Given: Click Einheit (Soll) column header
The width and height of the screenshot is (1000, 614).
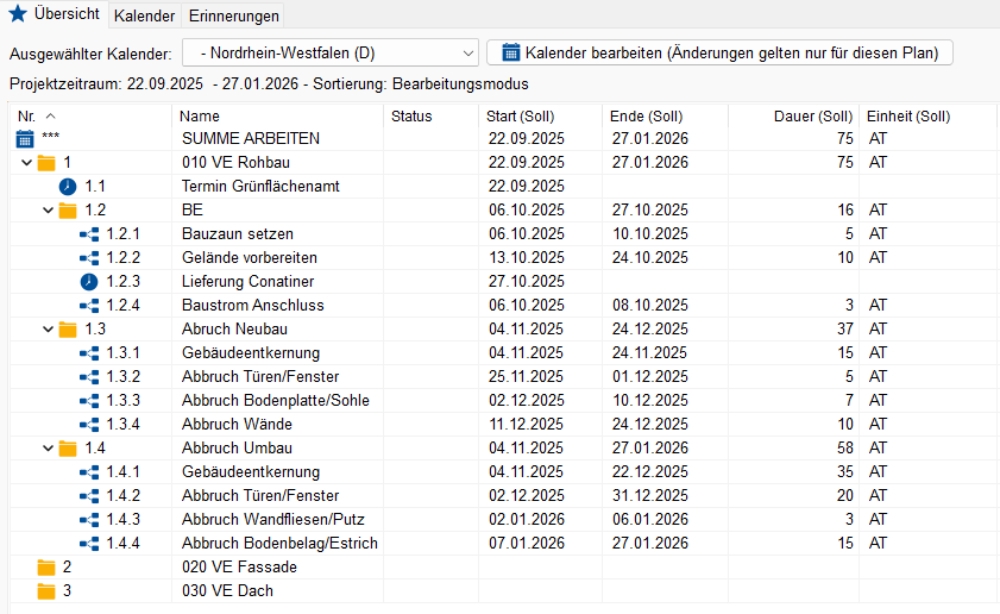Looking at the screenshot, I should 928,116.
